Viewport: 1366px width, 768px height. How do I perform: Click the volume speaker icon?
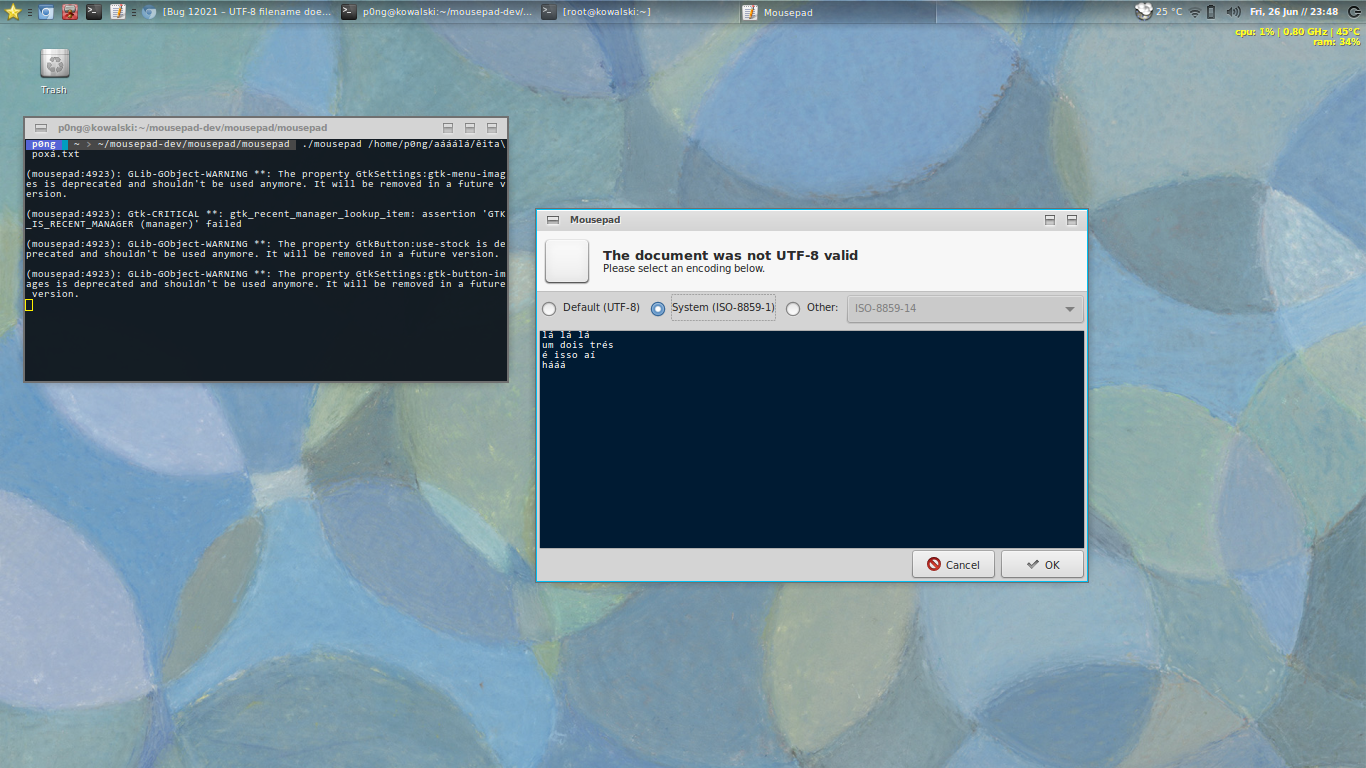(1232, 12)
